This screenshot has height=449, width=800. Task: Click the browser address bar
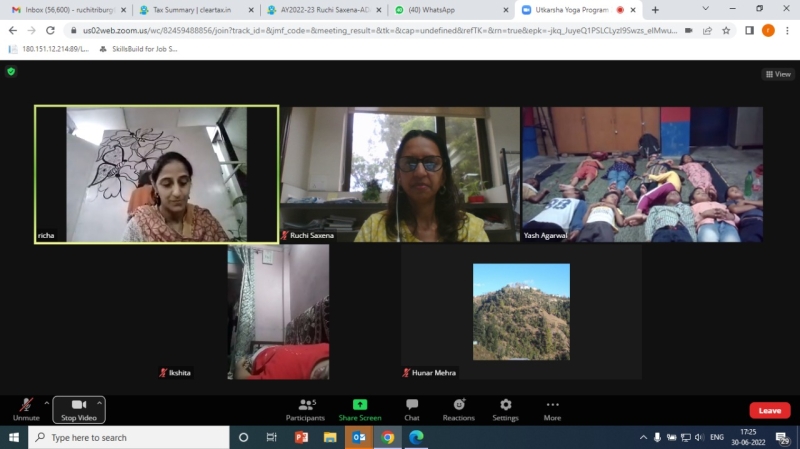coord(380,30)
